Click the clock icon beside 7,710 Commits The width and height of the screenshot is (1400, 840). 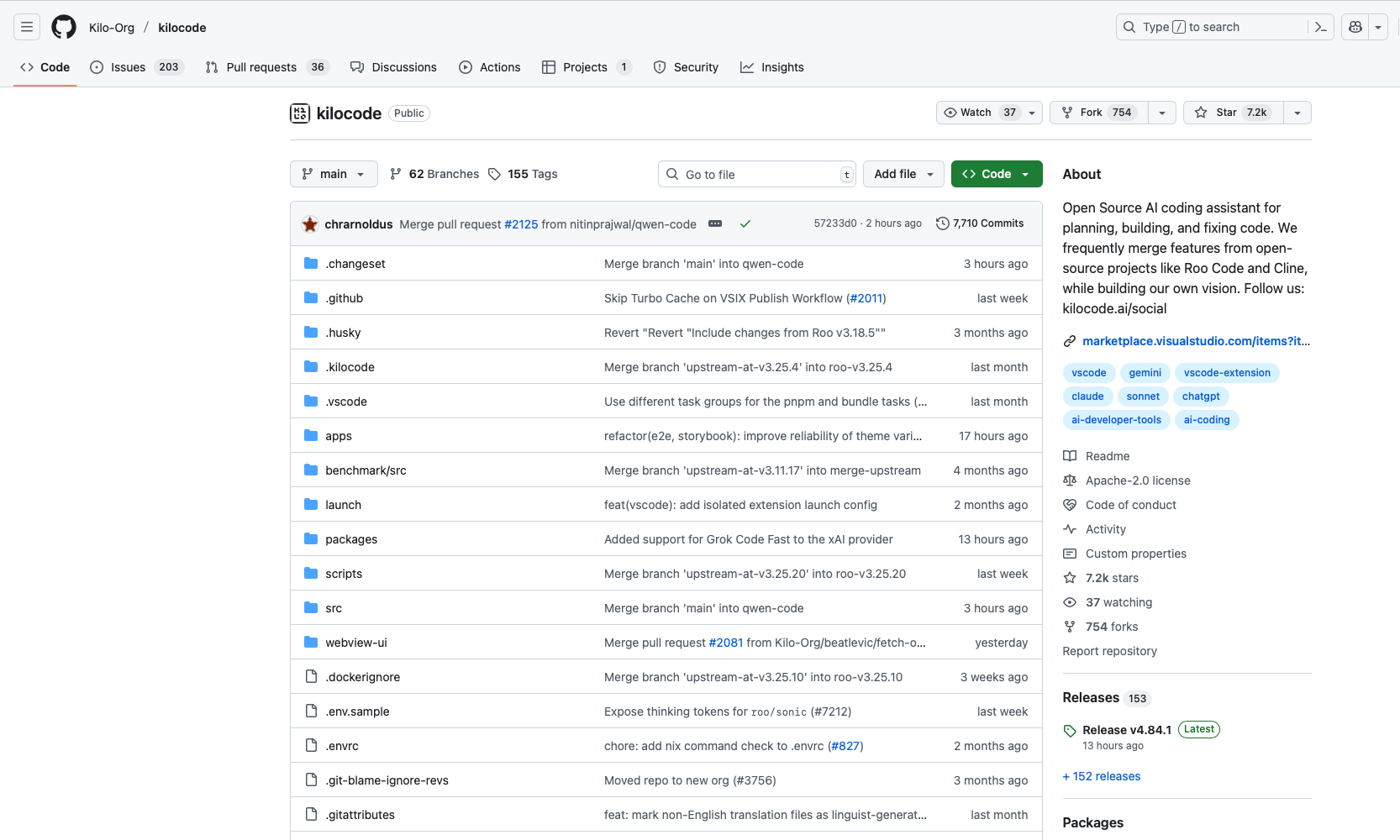[x=943, y=223]
